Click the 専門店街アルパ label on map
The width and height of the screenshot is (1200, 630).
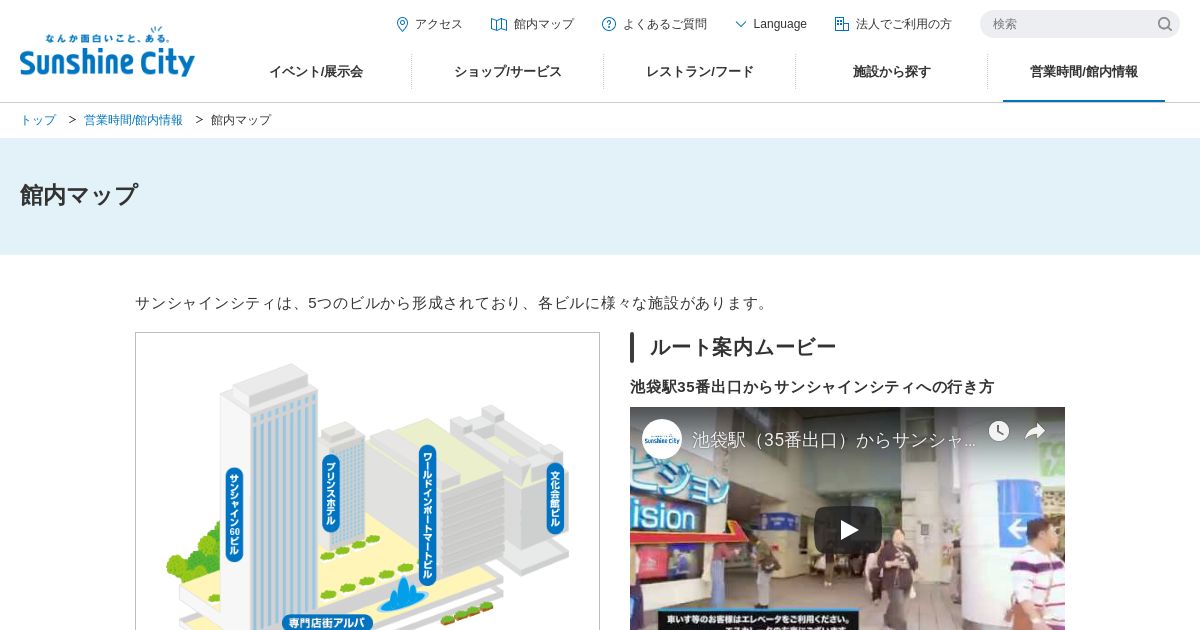click(x=327, y=622)
